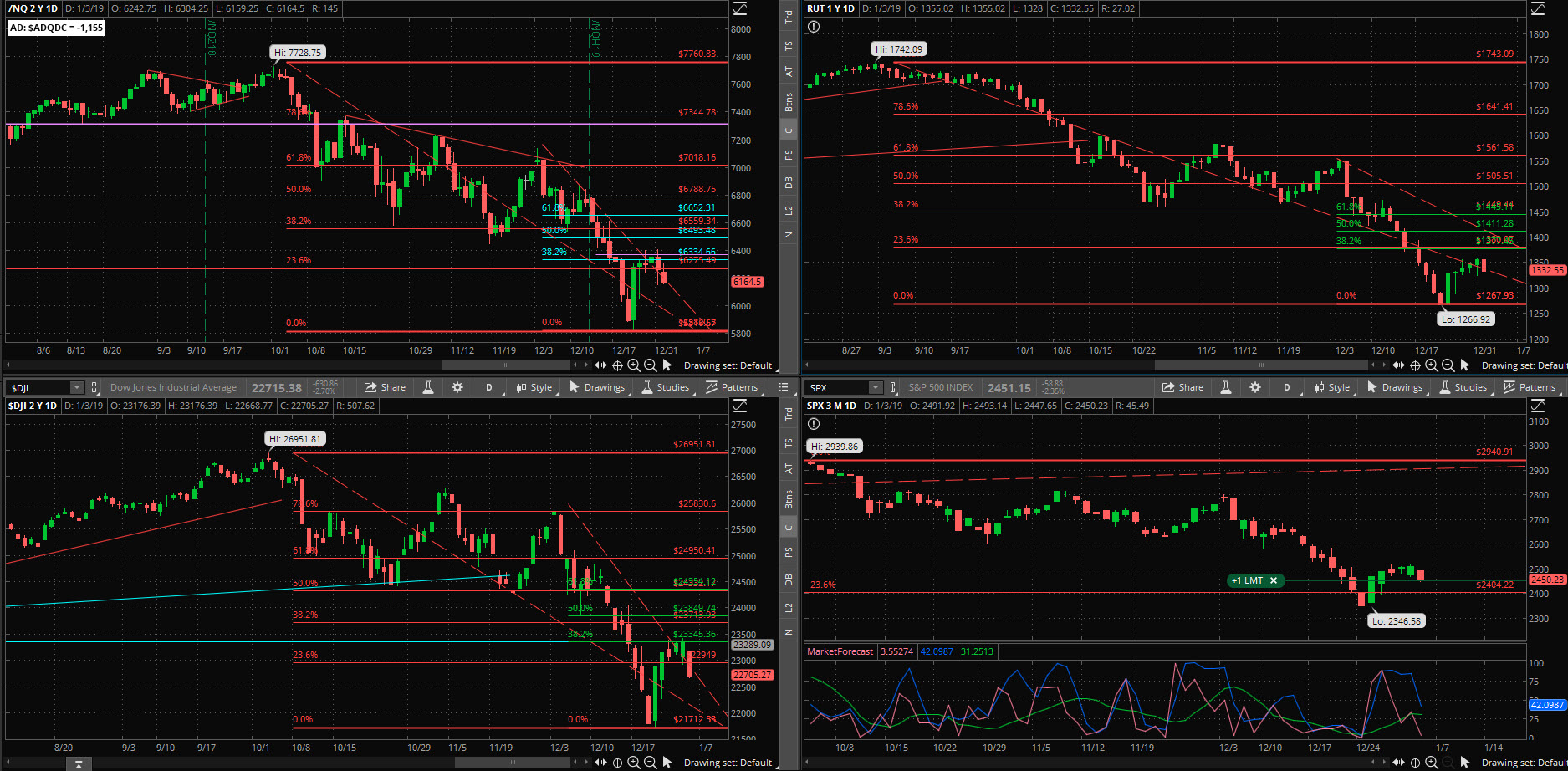Open the Trd side tab beside the /NQ chart

(x=788, y=16)
